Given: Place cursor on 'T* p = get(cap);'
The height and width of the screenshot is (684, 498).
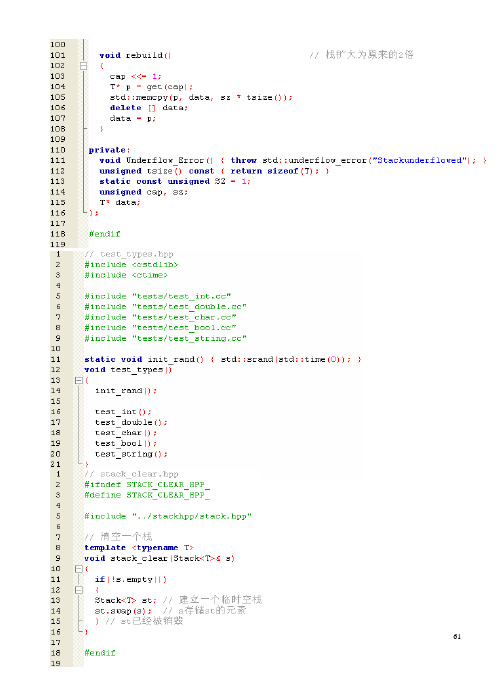Looking at the screenshot, I should 151,87.
